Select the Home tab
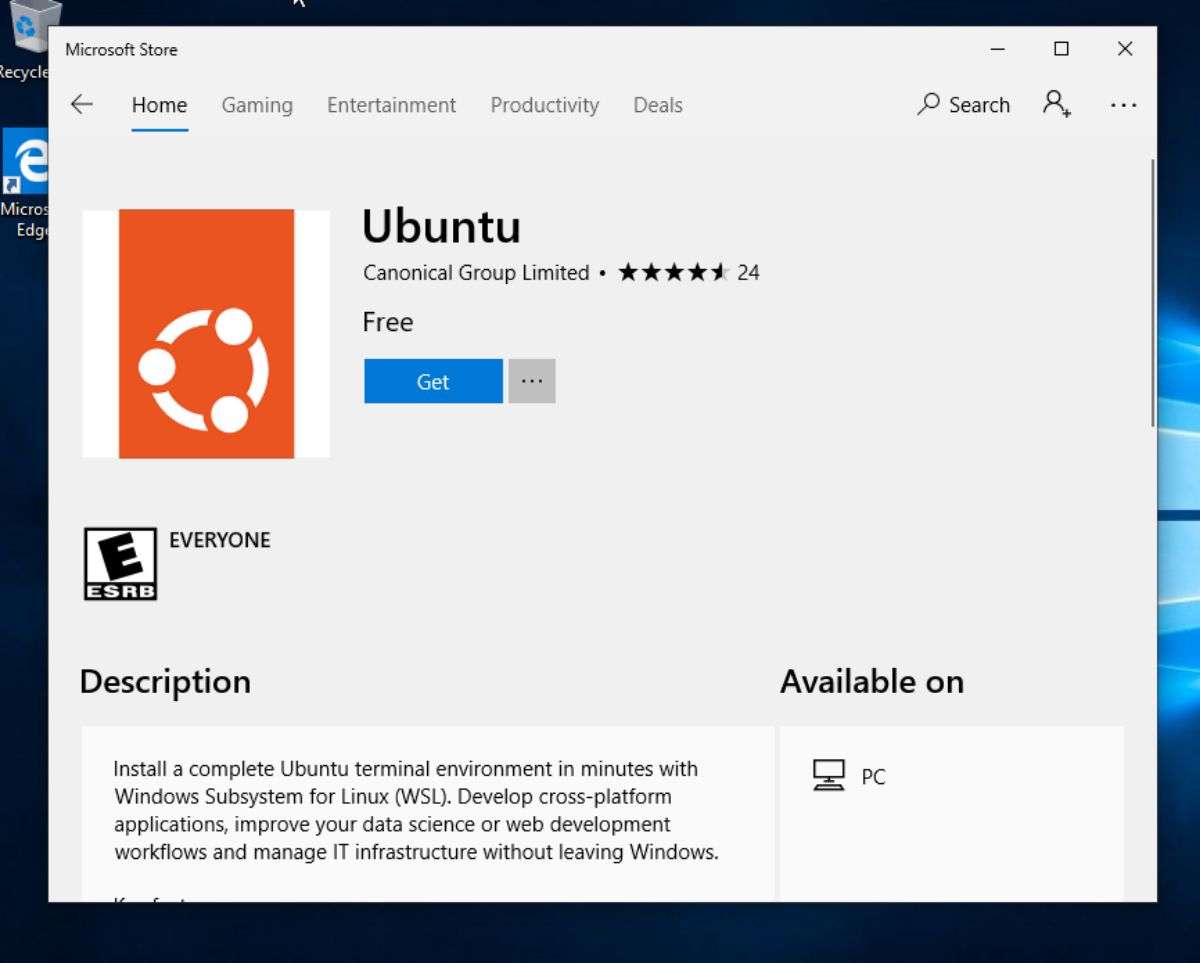This screenshot has width=1200, height=963. click(x=159, y=105)
